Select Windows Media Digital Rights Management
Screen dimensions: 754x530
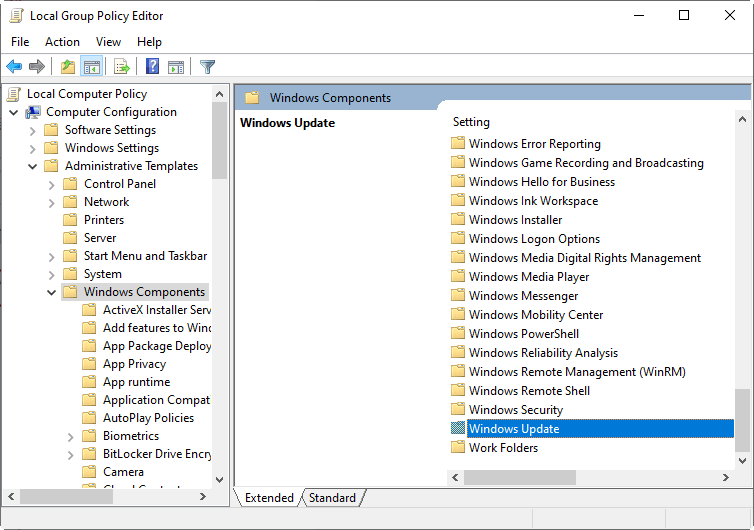(x=585, y=257)
